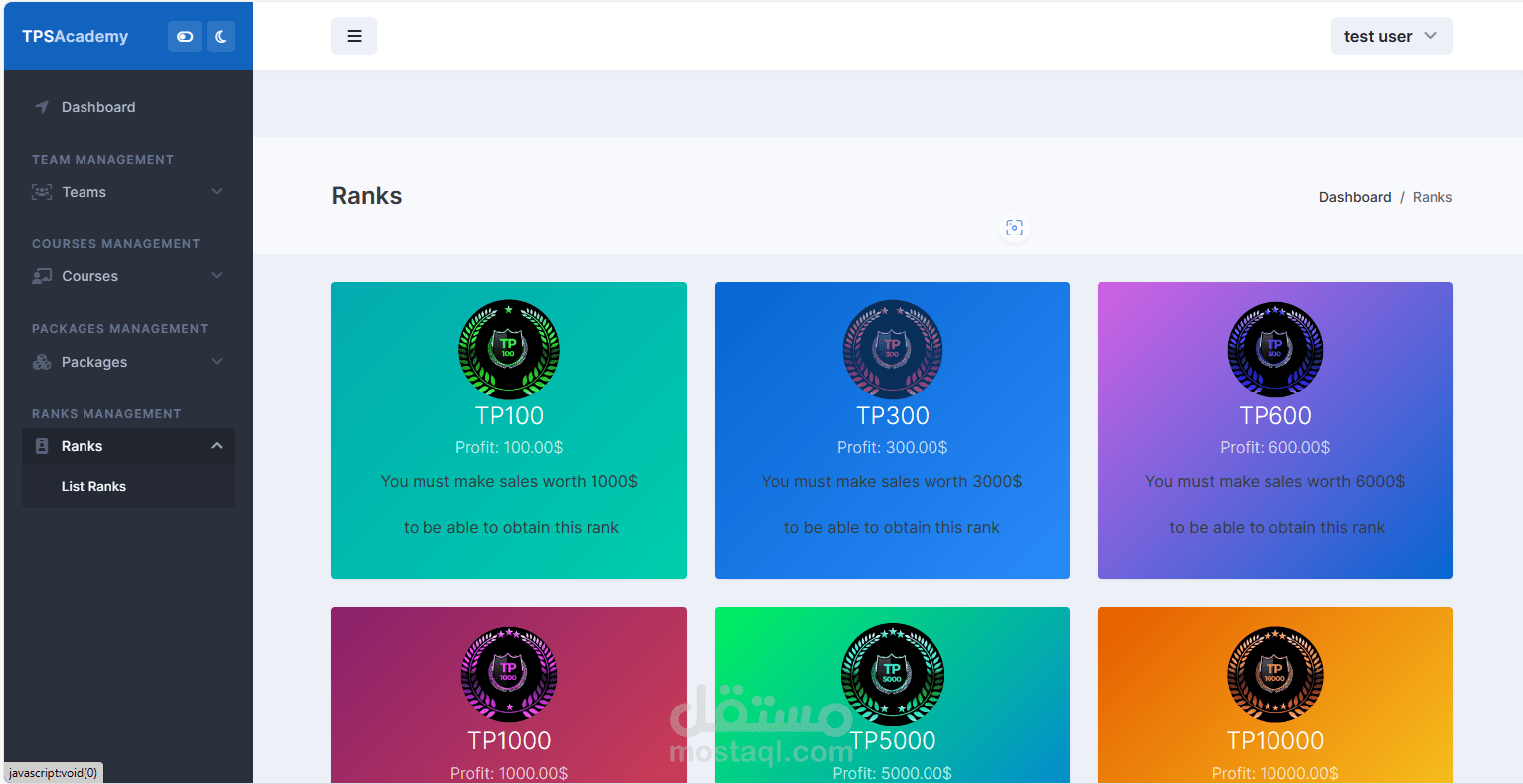Click the TP100 green badge icon
This screenshot has height=784, width=1523.
click(509, 350)
